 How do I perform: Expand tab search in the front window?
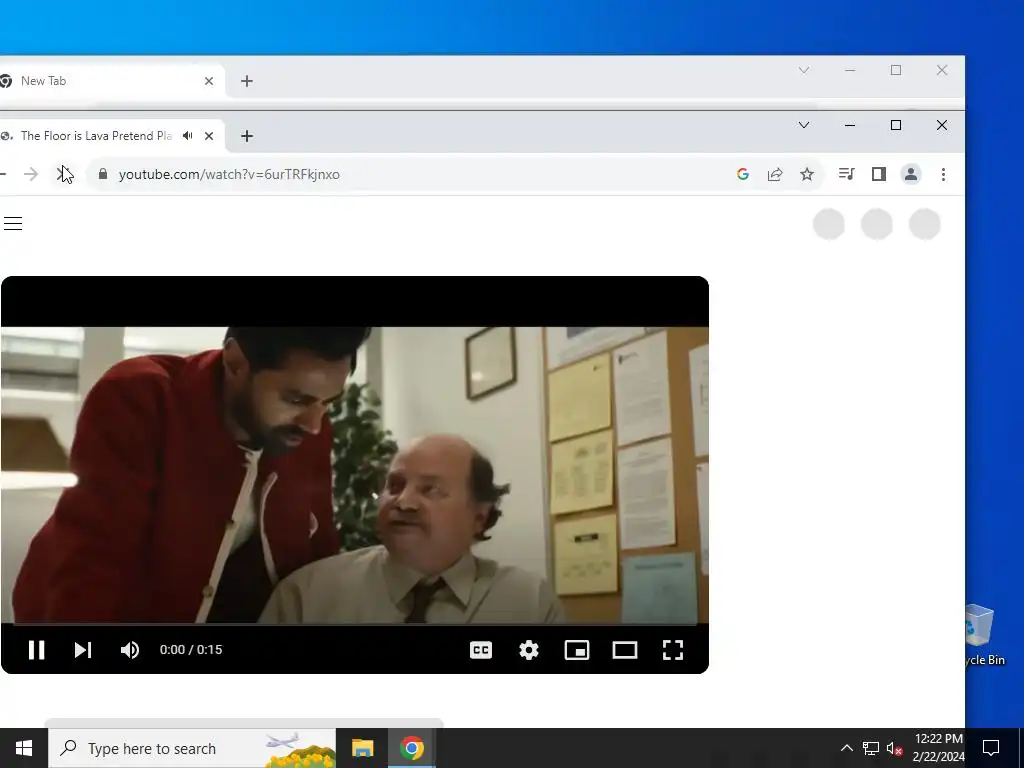pyautogui.click(x=804, y=125)
